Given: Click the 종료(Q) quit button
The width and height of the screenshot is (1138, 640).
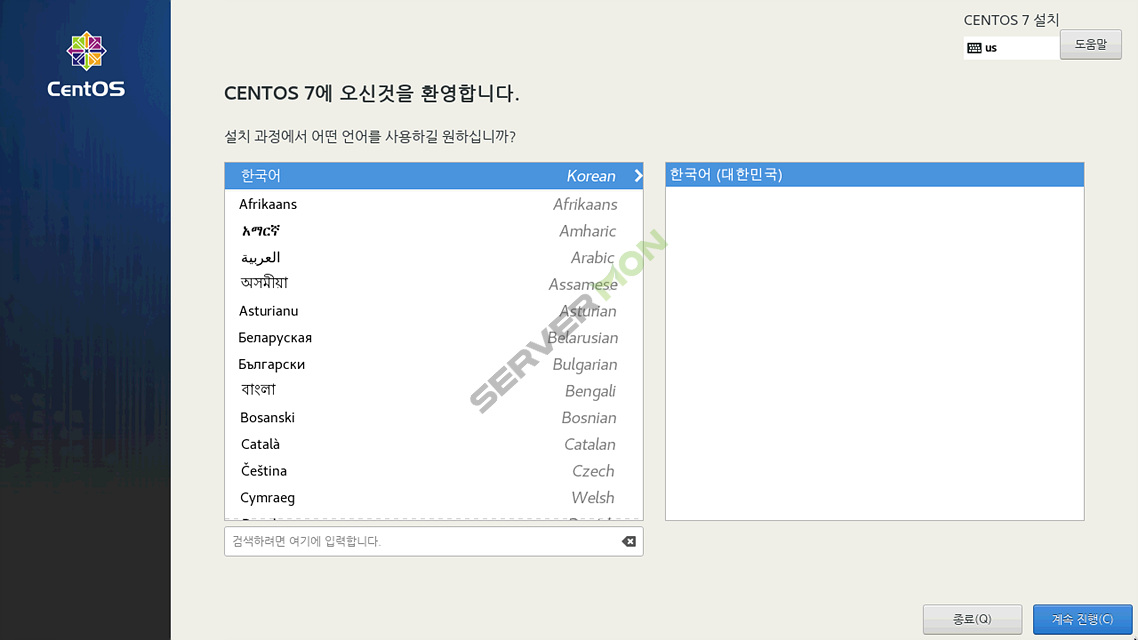Looking at the screenshot, I should coord(972,619).
